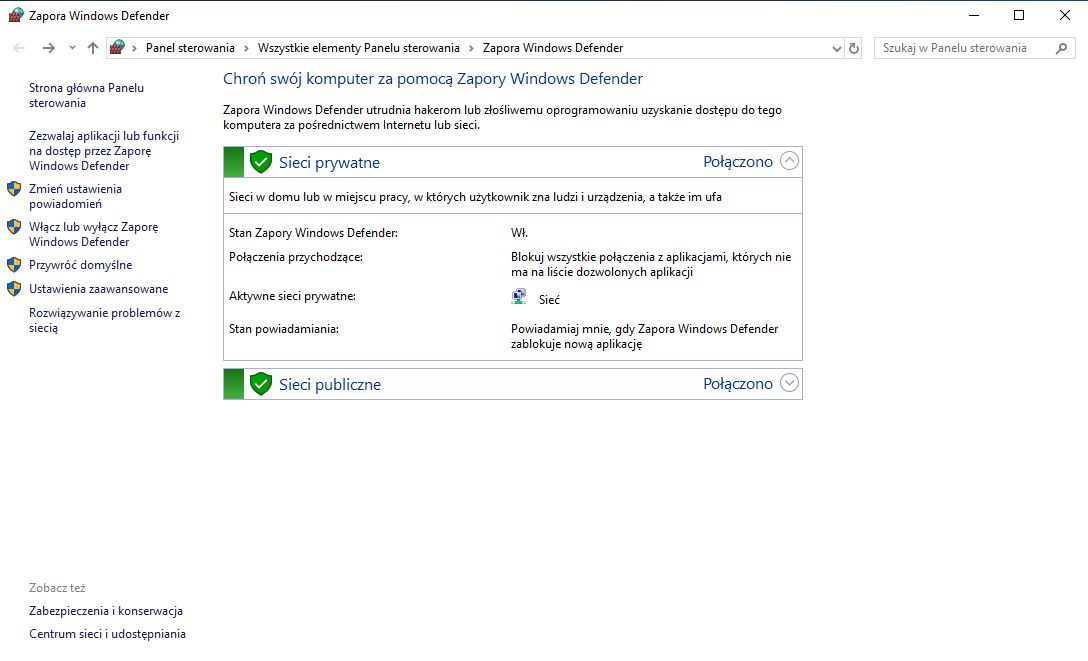Open 'Panel sterowania' breadcrumb
The height and width of the screenshot is (661, 1088).
tap(190, 48)
